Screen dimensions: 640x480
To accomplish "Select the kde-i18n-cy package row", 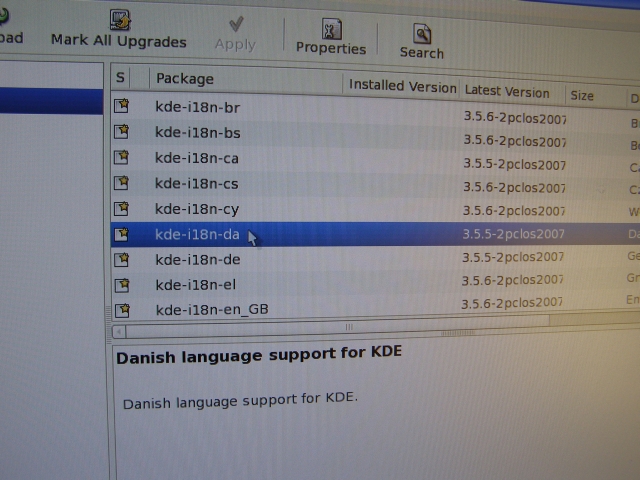I will (376, 210).
